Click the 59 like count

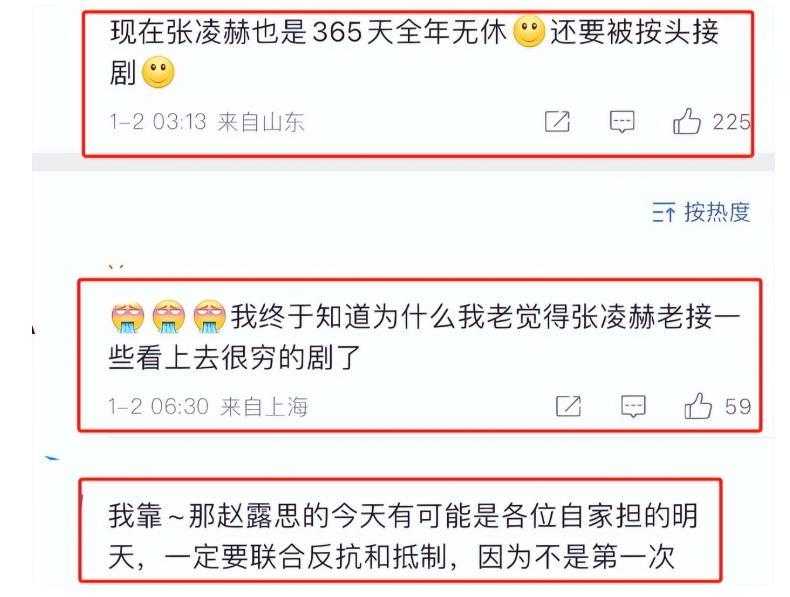[x=738, y=407]
